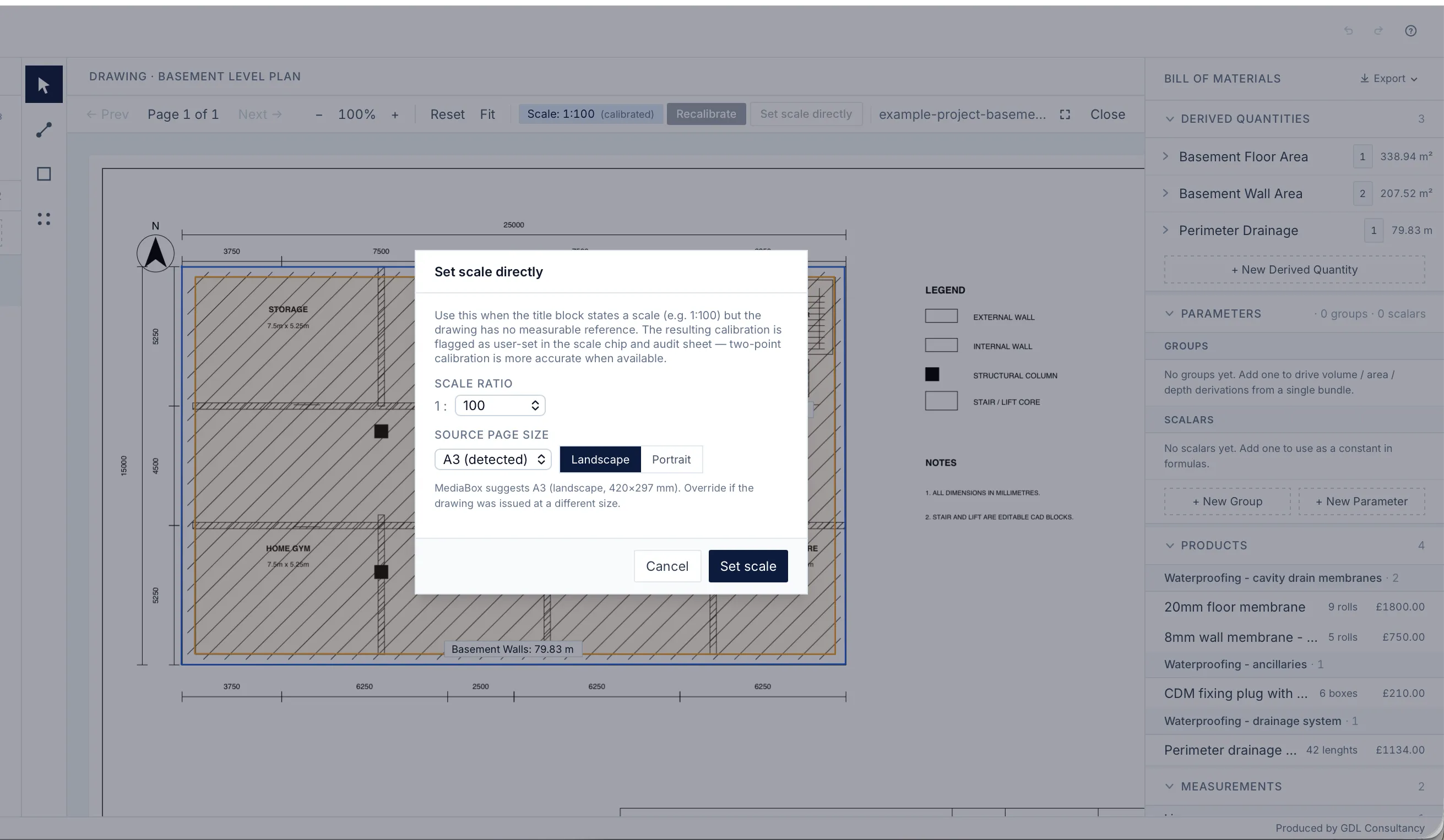
Task: Click the scale ratio stepper arrows
Action: coord(535,405)
